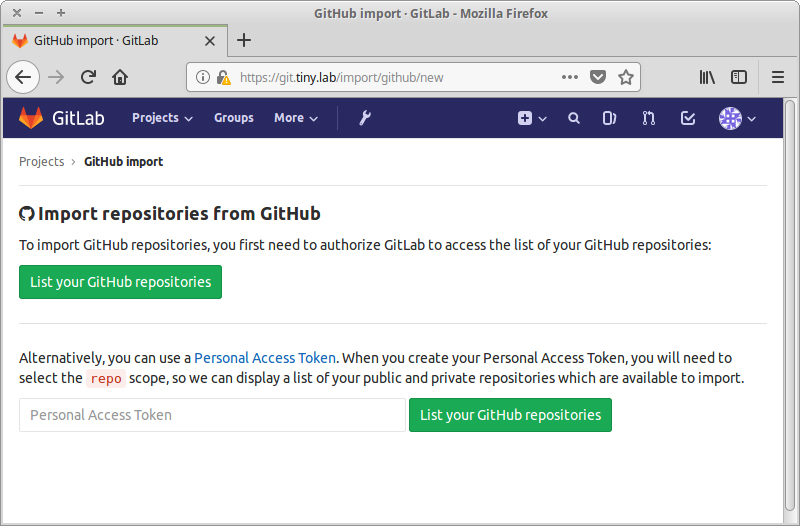The image size is (800, 526).
Task: Open the Firefox Library icon
Action: (x=707, y=77)
